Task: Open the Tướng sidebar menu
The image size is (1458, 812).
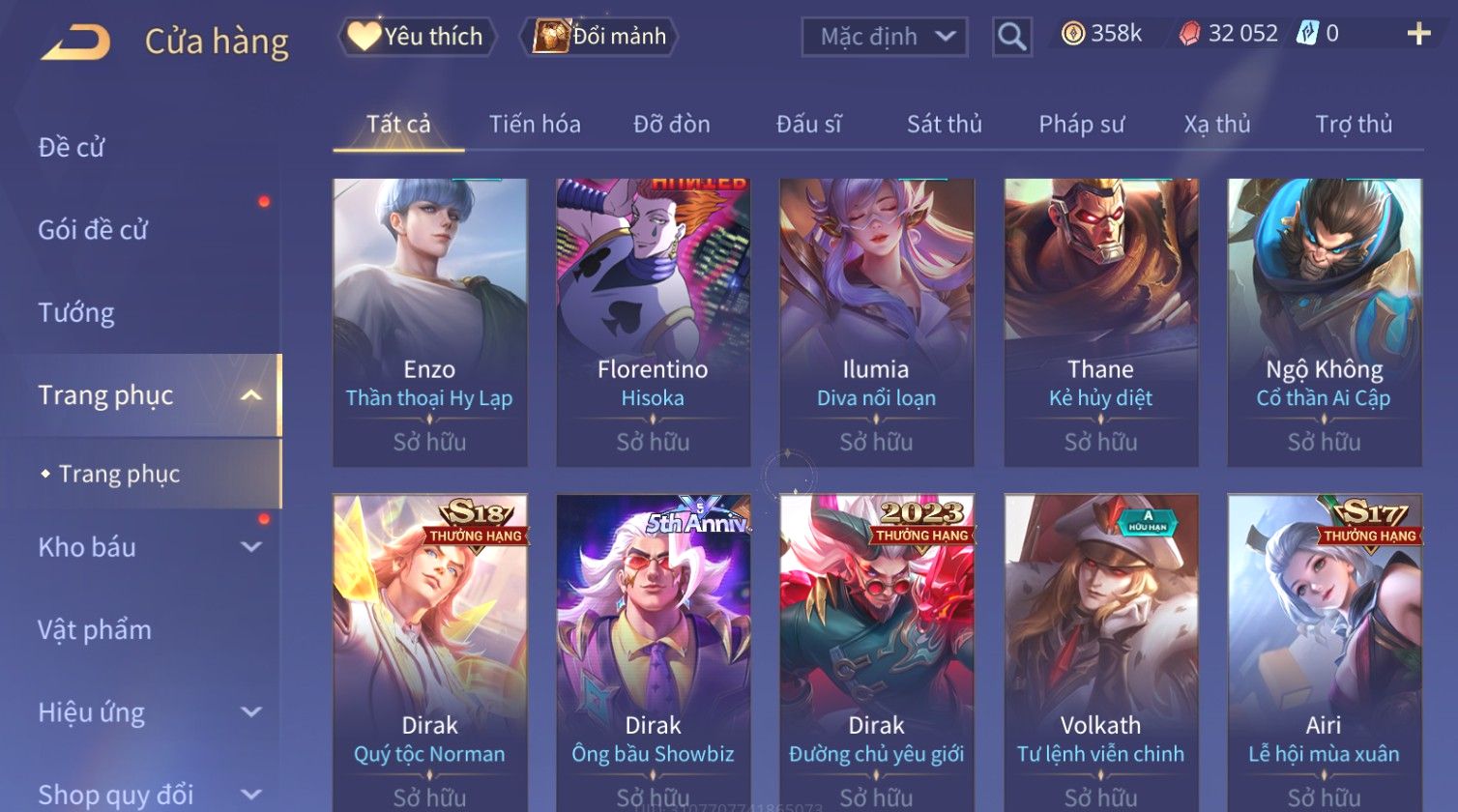Action: click(76, 312)
